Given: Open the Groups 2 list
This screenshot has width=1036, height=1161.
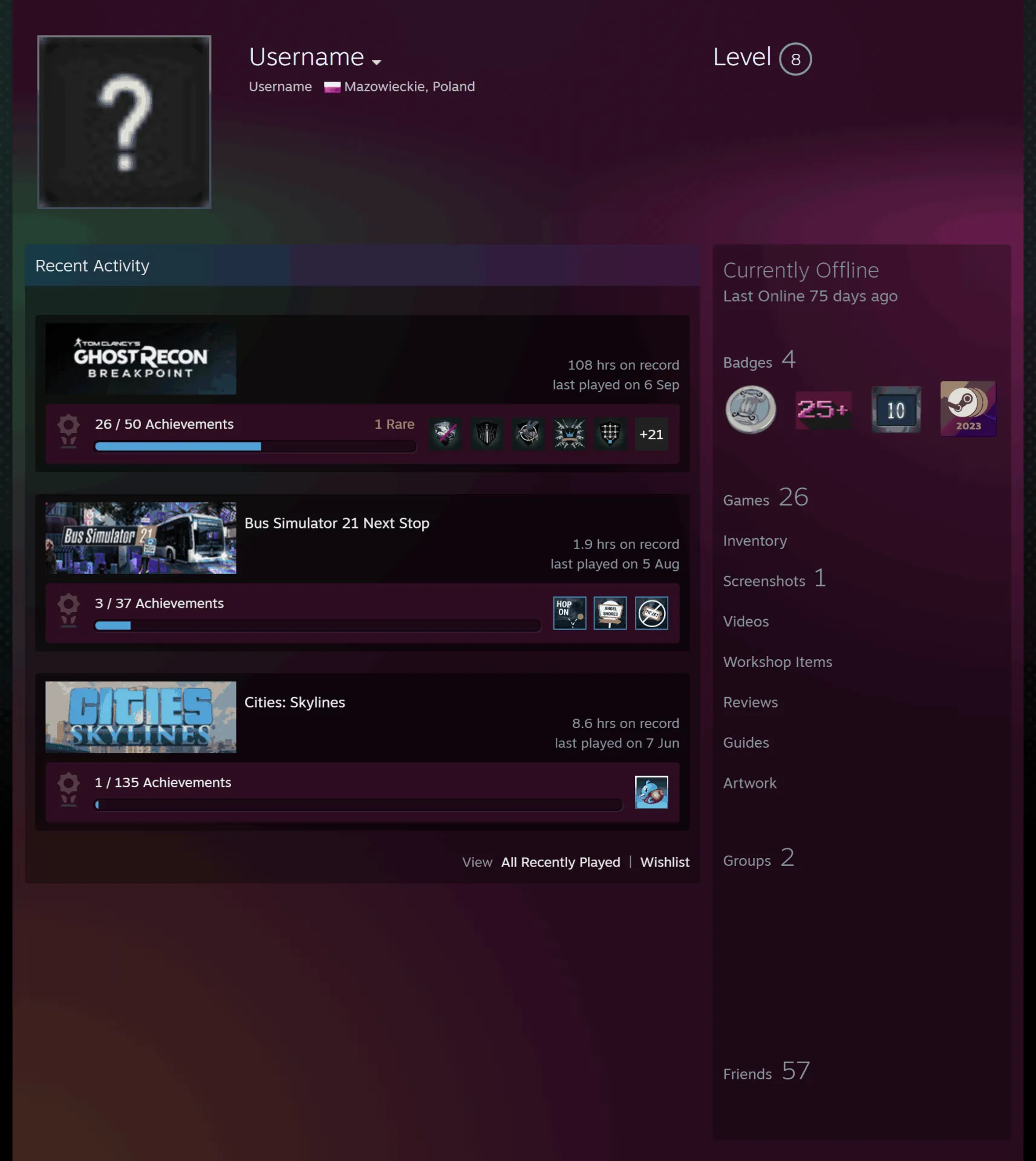Looking at the screenshot, I should click(758, 858).
